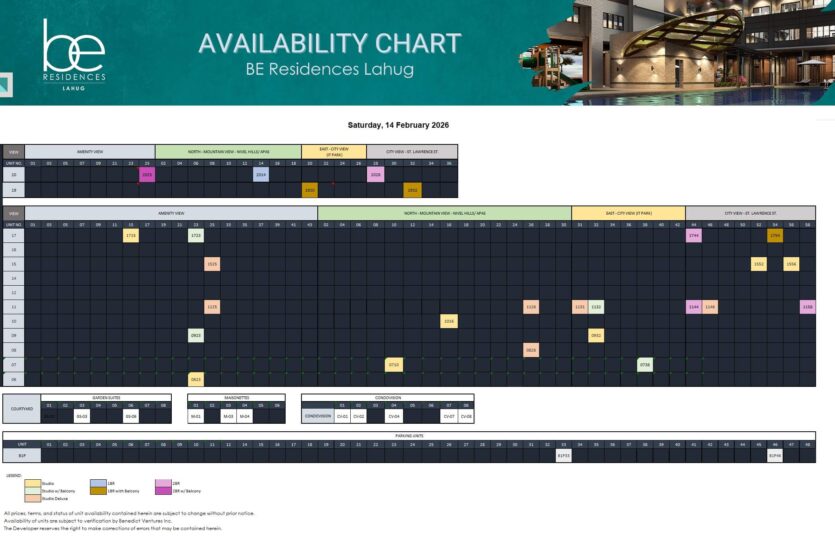The width and height of the screenshot is (835, 540).
Task: Select condovision unit CV-08
Action: [466, 416]
